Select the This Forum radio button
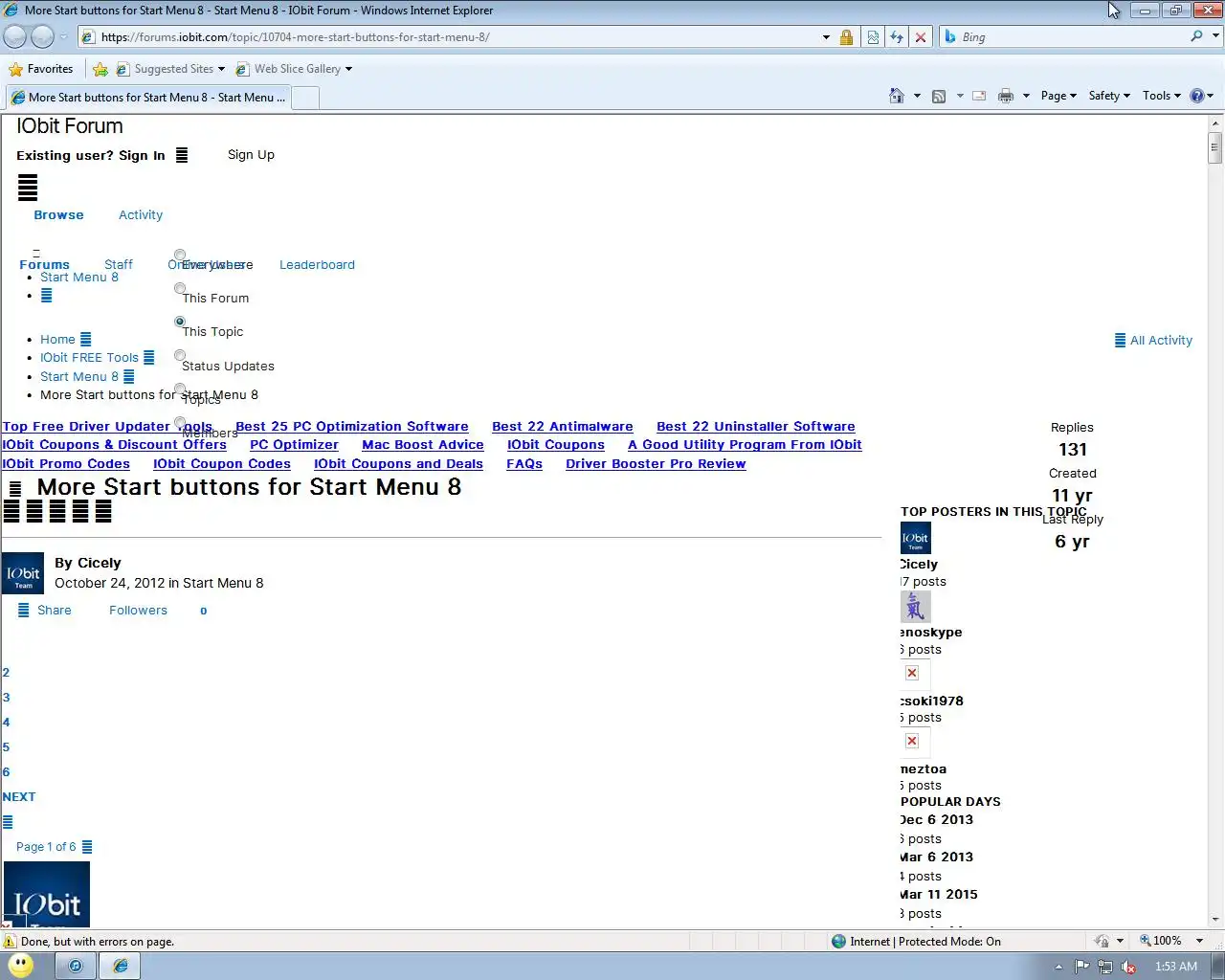This screenshot has height=980, width=1225. 180,289
